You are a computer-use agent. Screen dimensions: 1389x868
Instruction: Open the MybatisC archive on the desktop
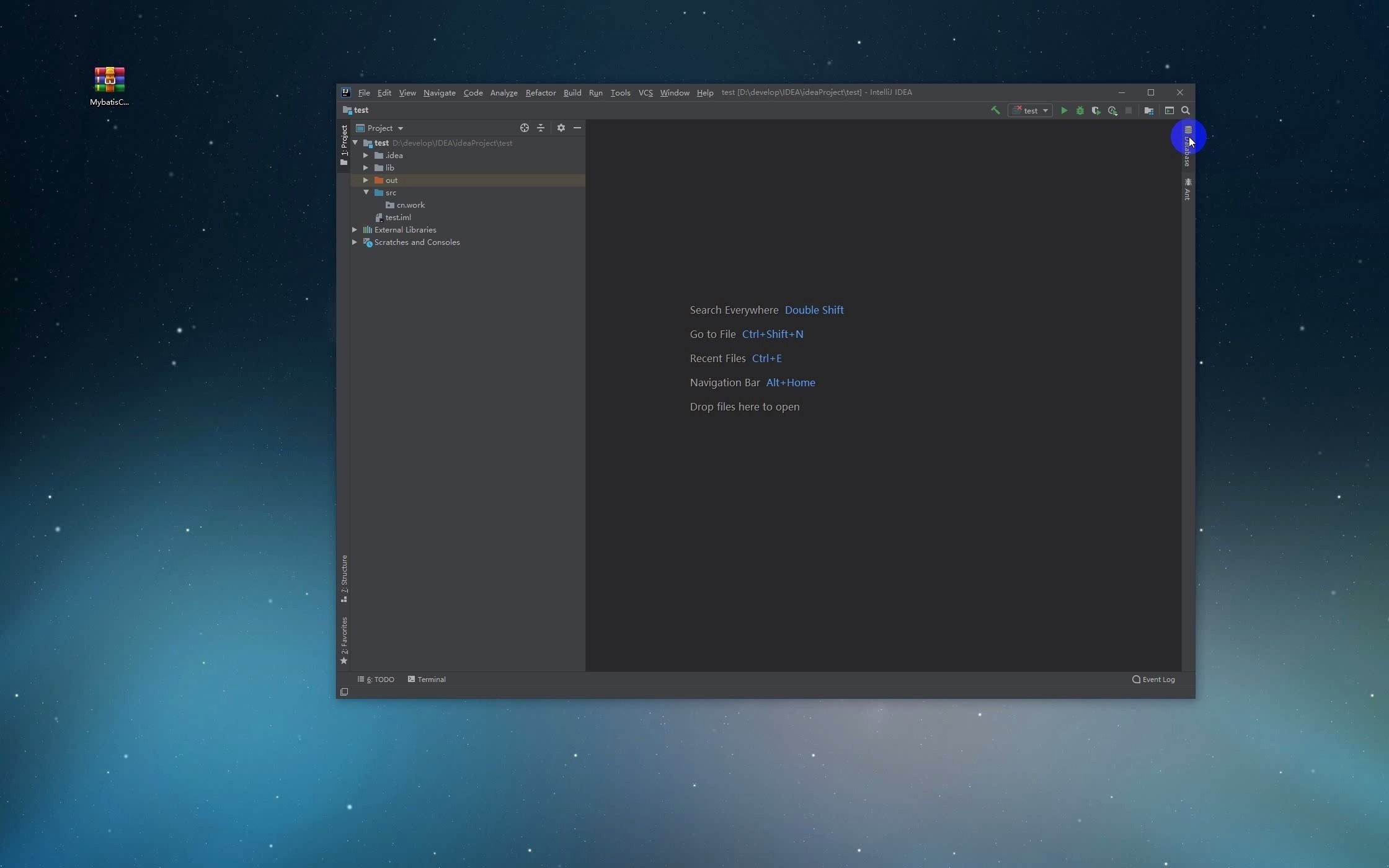click(x=110, y=86)
